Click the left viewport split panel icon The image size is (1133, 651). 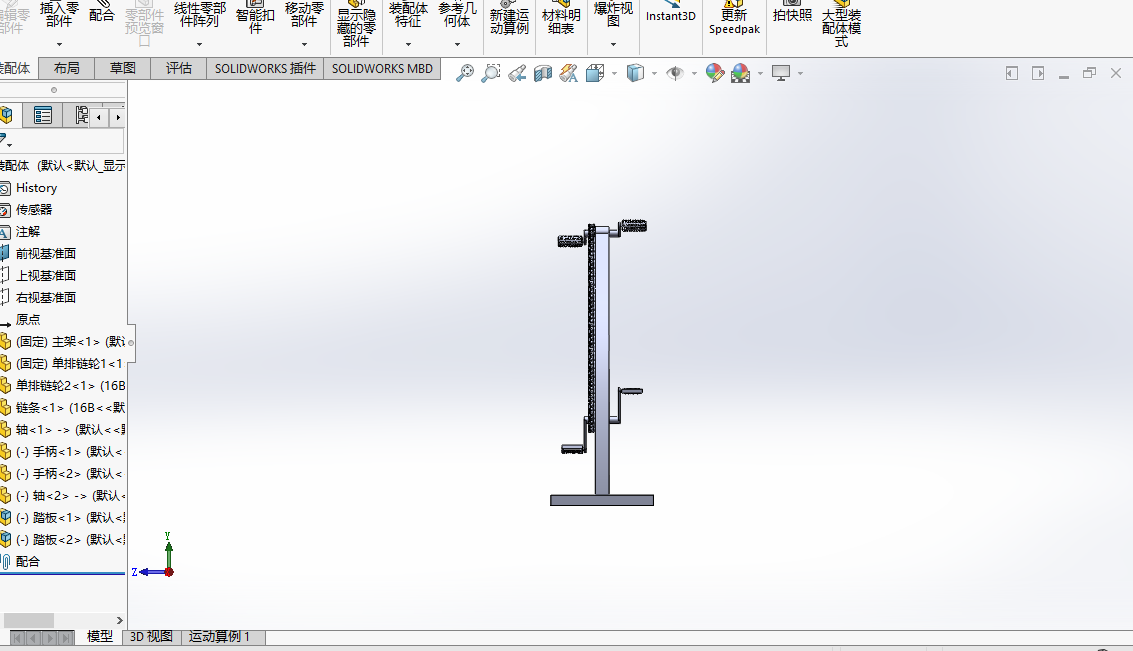click(1012, 73)
